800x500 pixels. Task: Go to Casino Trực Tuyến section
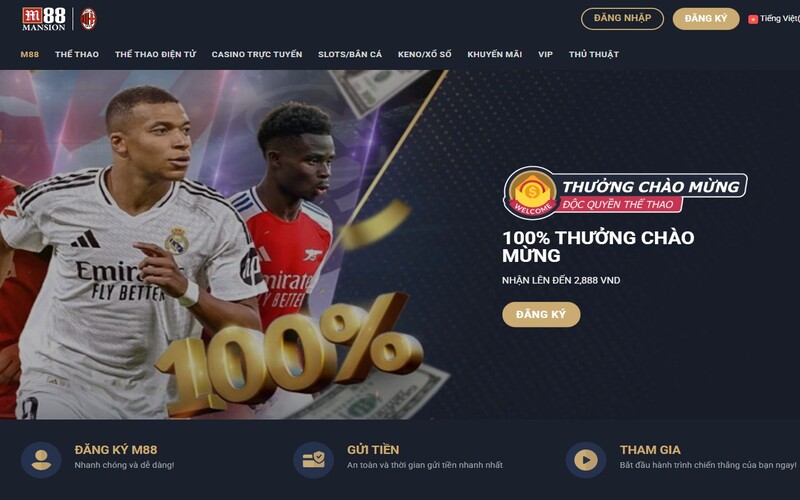click(257, 54)
